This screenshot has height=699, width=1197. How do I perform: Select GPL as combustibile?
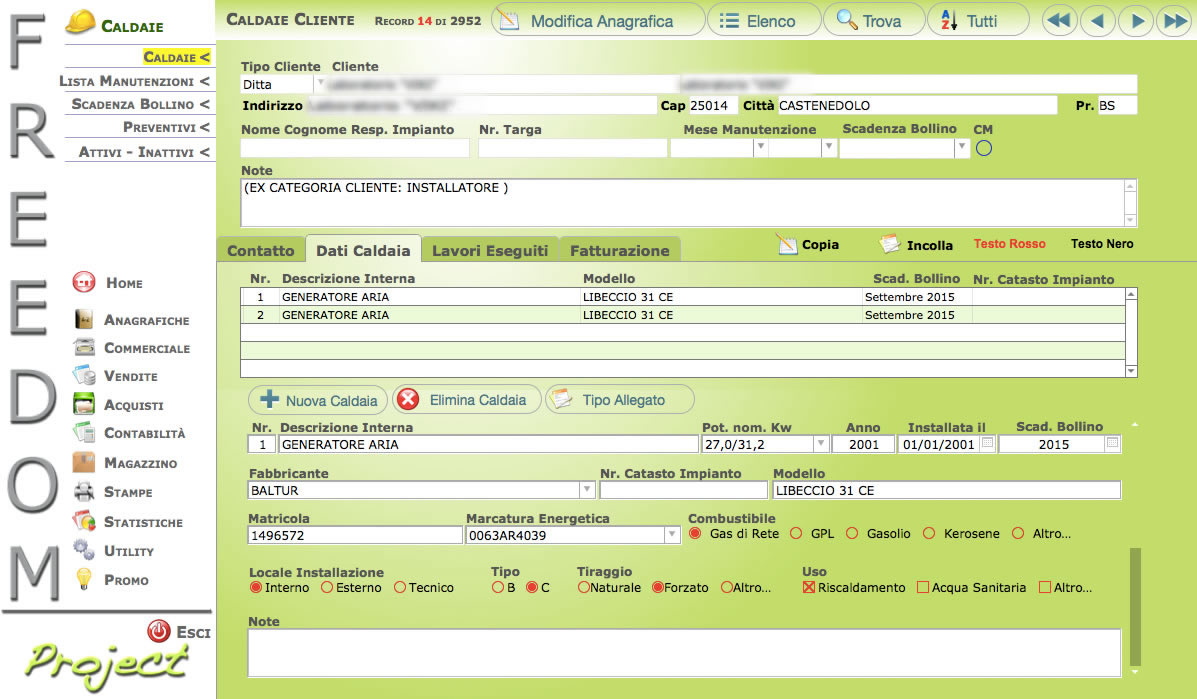click(x=797, y=534)
